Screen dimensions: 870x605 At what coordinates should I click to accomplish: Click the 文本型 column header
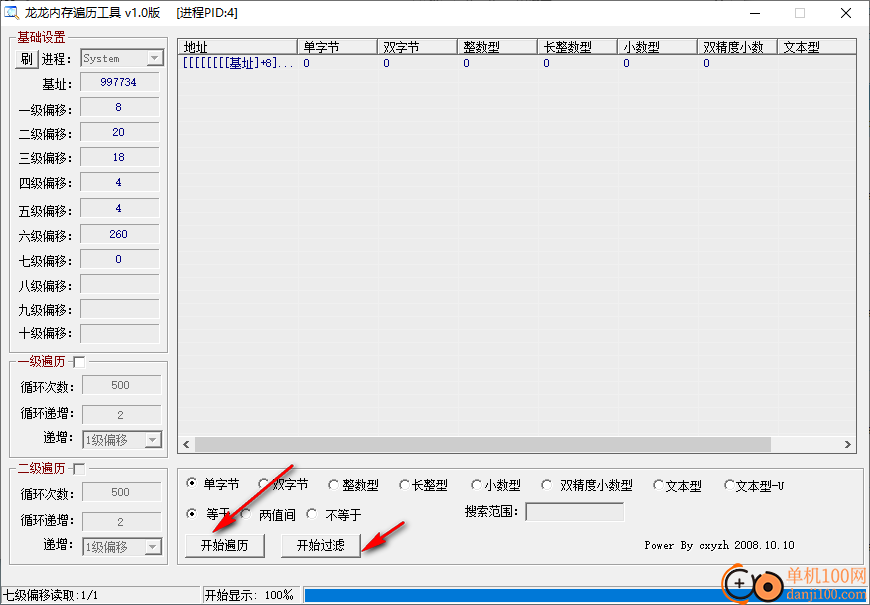pos(816,47)
